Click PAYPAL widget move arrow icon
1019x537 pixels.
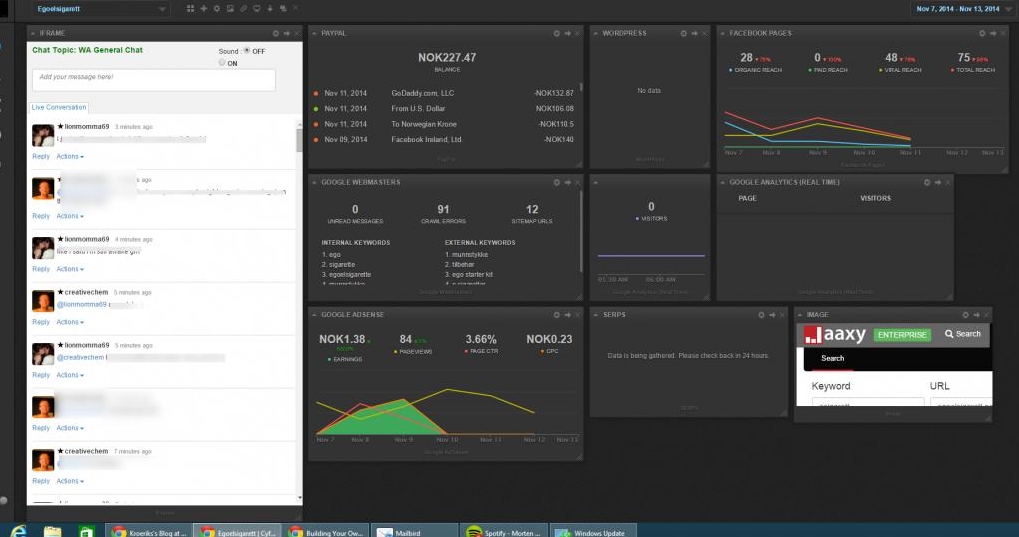click(x=567, y=33)
